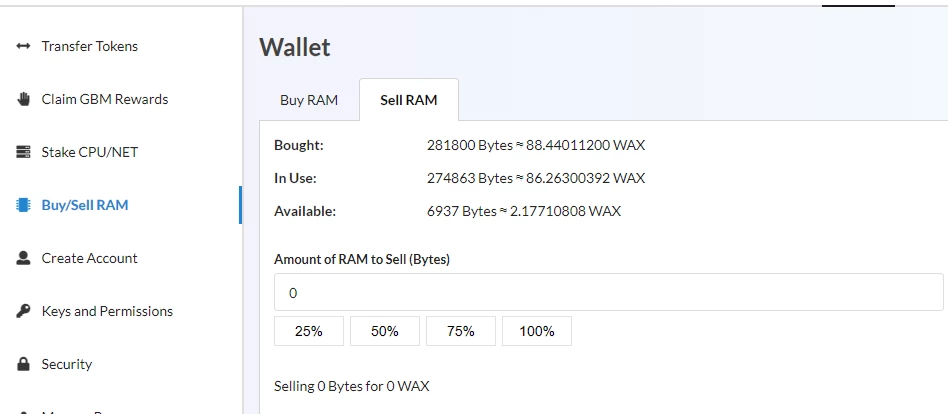This screenshot has width=948, height=414.
Task: Click the server icon beside Stake CPU/NET
Action: pyautogui.click(x=23, y=152)
